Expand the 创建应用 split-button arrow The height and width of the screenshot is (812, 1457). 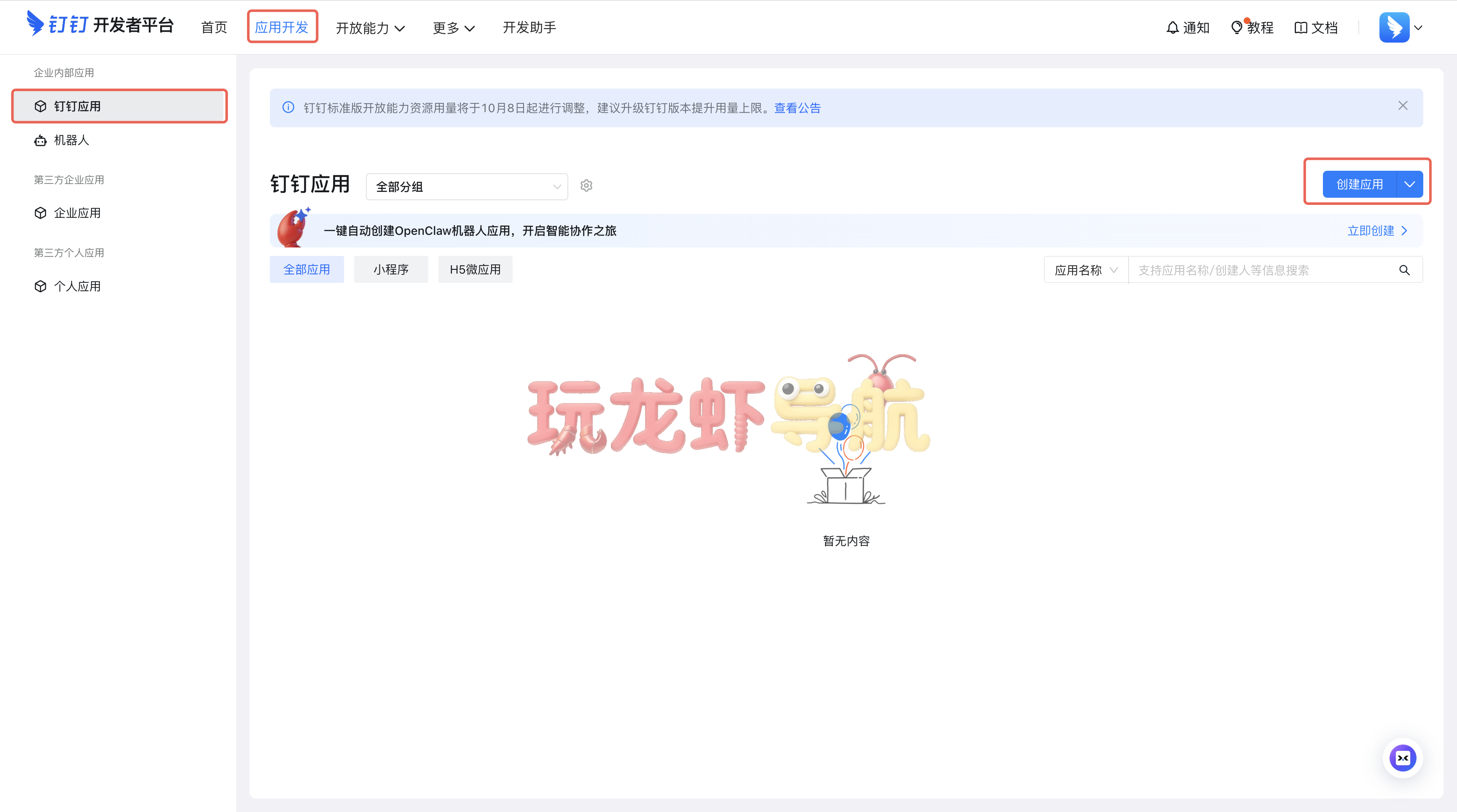click(1409, 184)
